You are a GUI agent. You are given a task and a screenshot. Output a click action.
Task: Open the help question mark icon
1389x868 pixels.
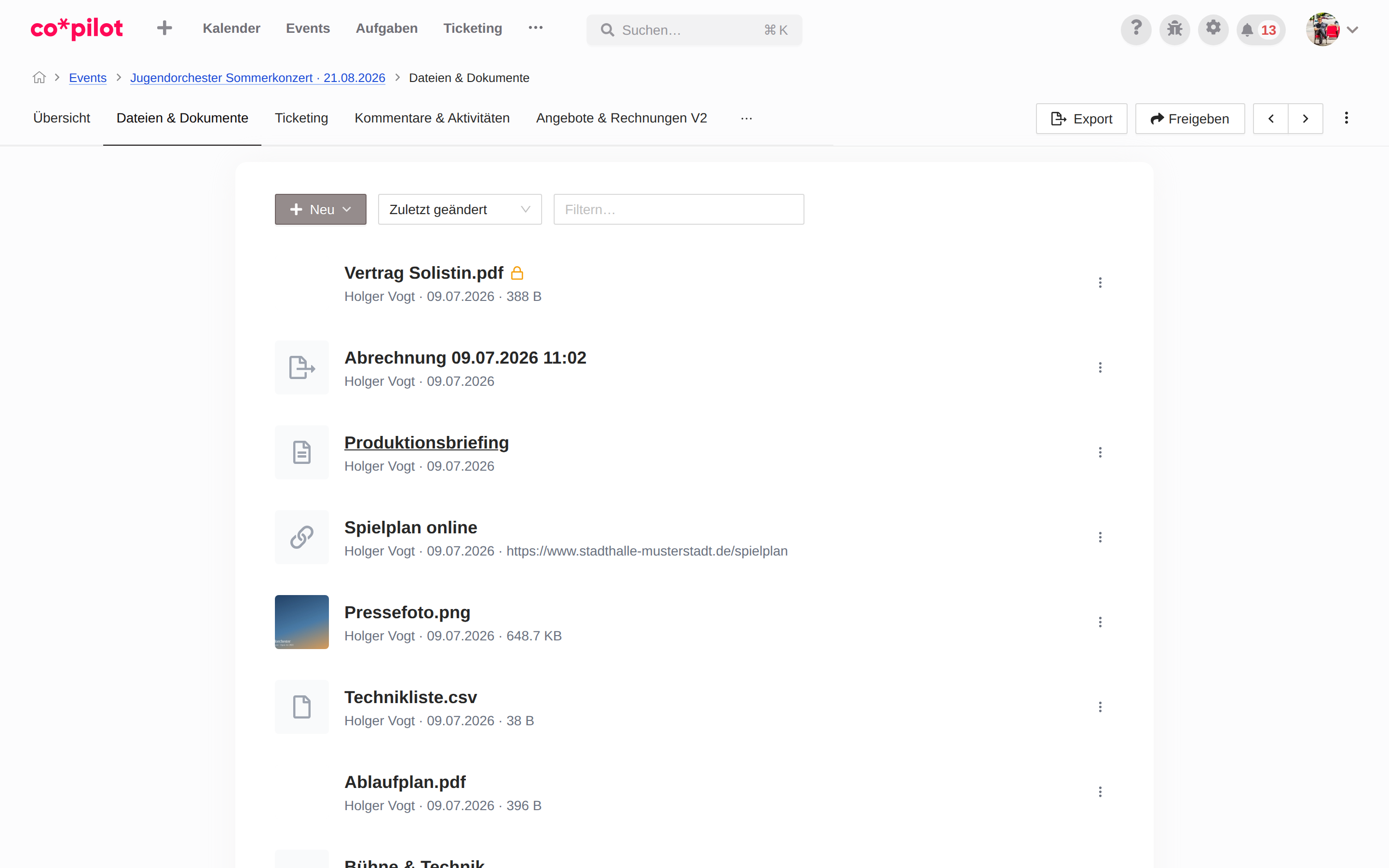tap(1136, 29)
